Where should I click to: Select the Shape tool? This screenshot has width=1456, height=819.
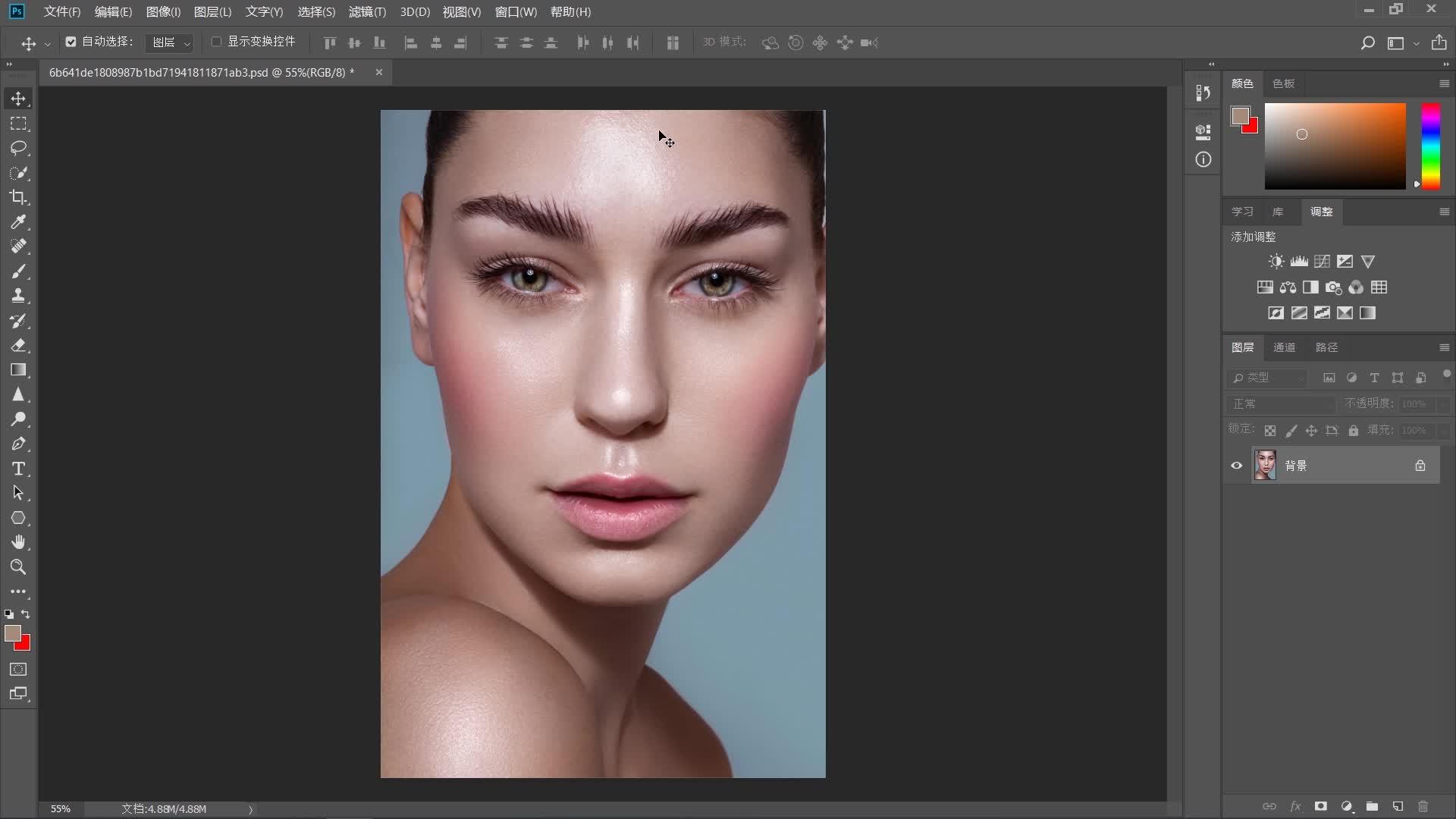click(x=18, y=518)
